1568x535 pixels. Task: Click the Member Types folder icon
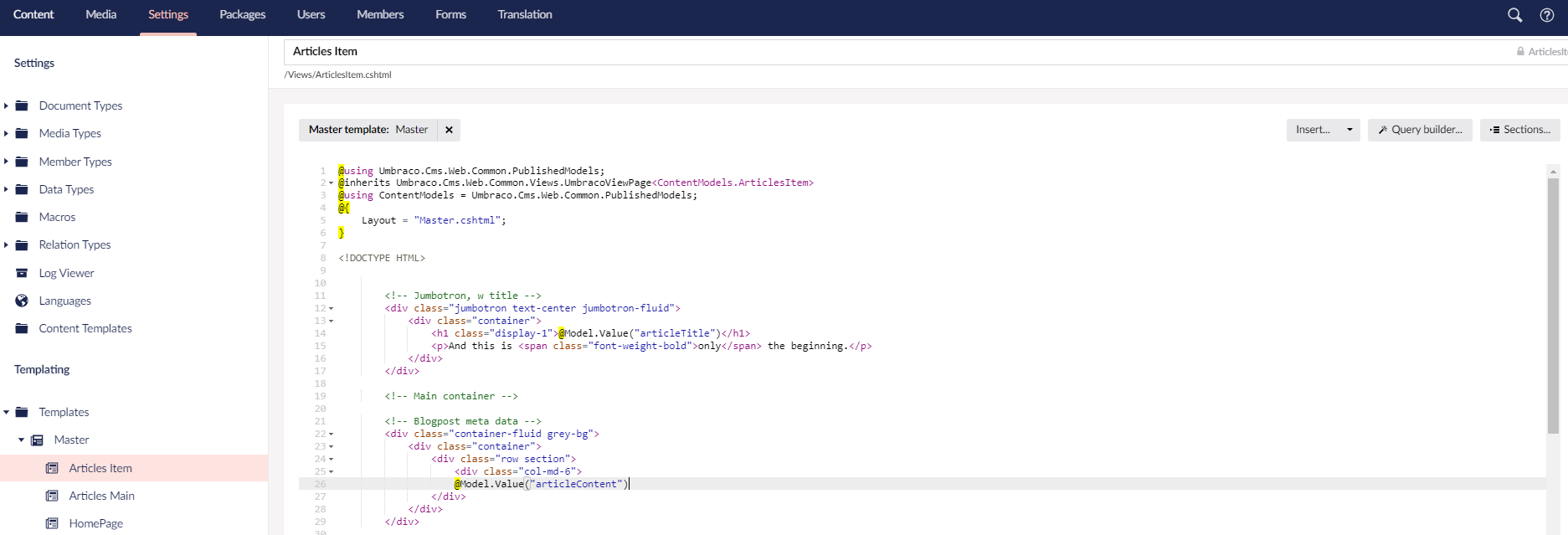tap(22, 162)
